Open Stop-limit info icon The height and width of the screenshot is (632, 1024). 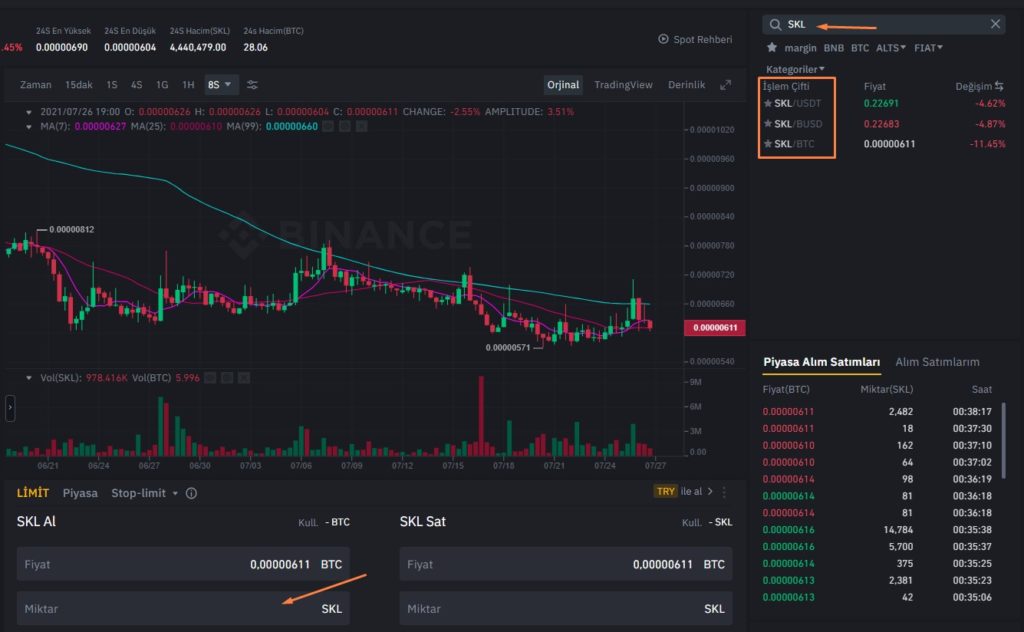[x=191, y=493]
